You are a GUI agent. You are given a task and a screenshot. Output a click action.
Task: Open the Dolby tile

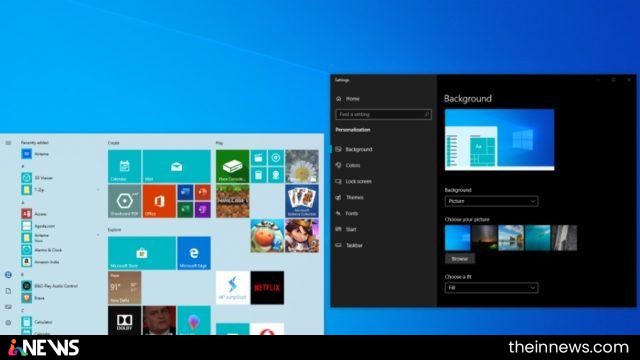[x=124, y=320]
